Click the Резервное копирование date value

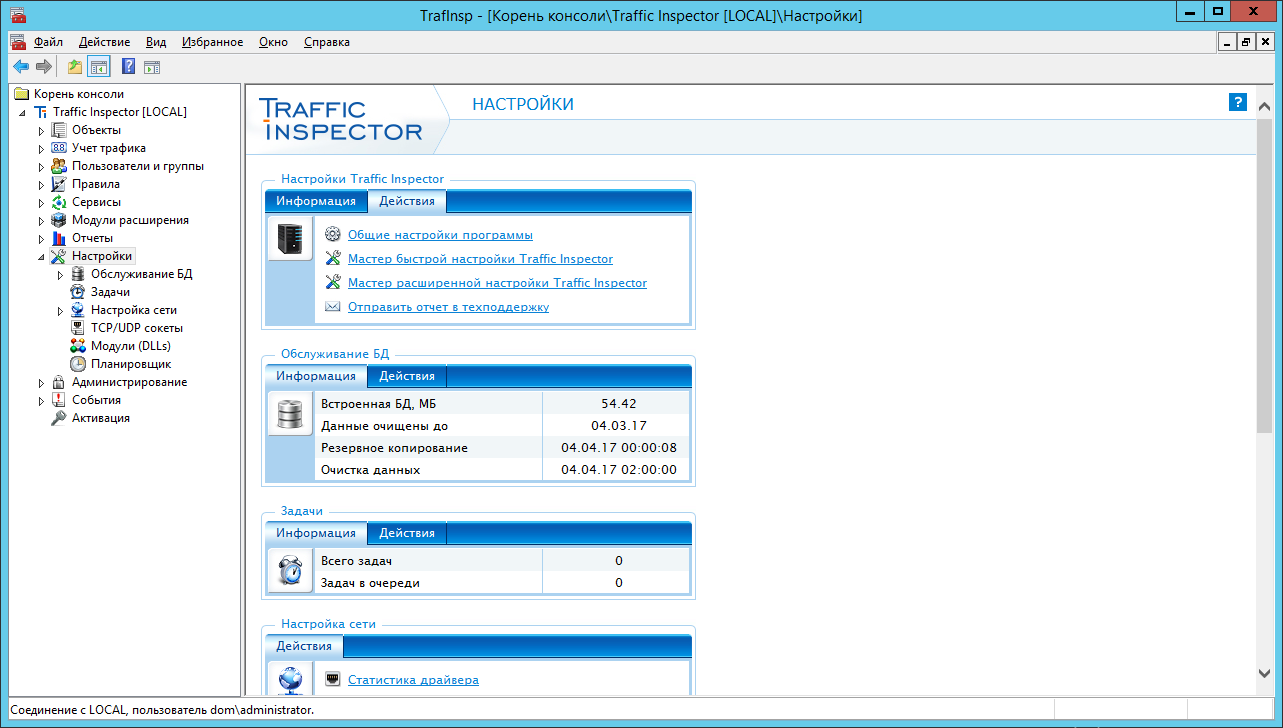point(619,448)
